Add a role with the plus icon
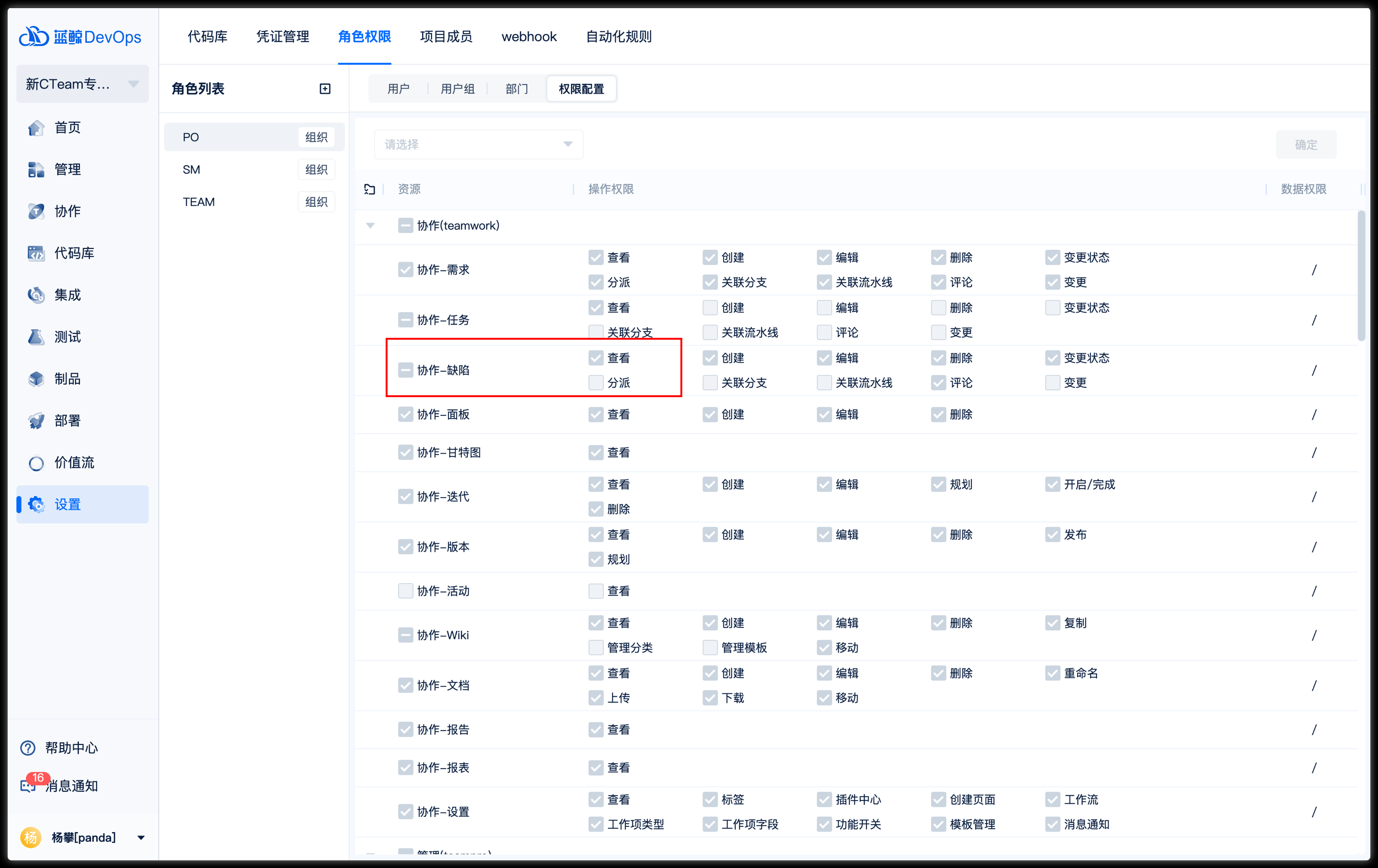Viewport: 1378px width, 868px height. (325, 89)
